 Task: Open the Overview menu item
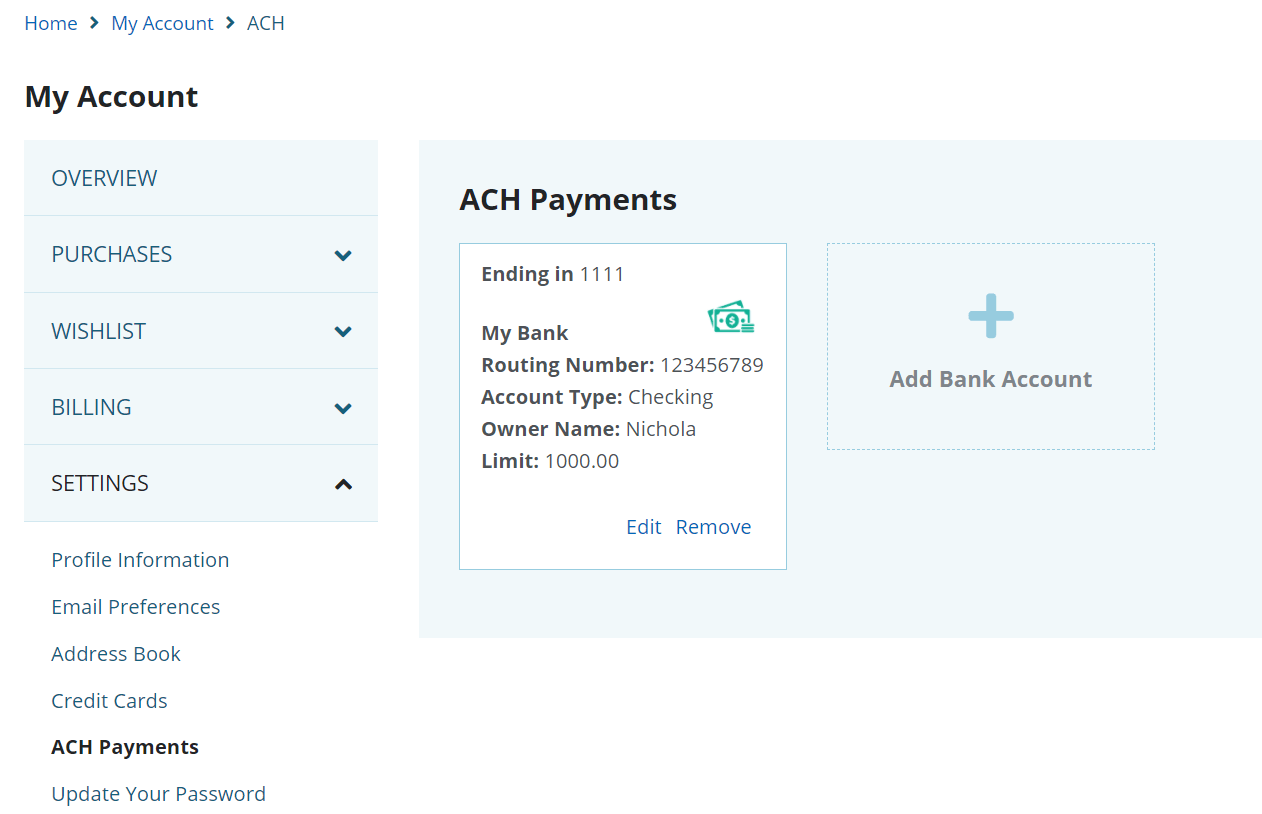click(201, 178)
